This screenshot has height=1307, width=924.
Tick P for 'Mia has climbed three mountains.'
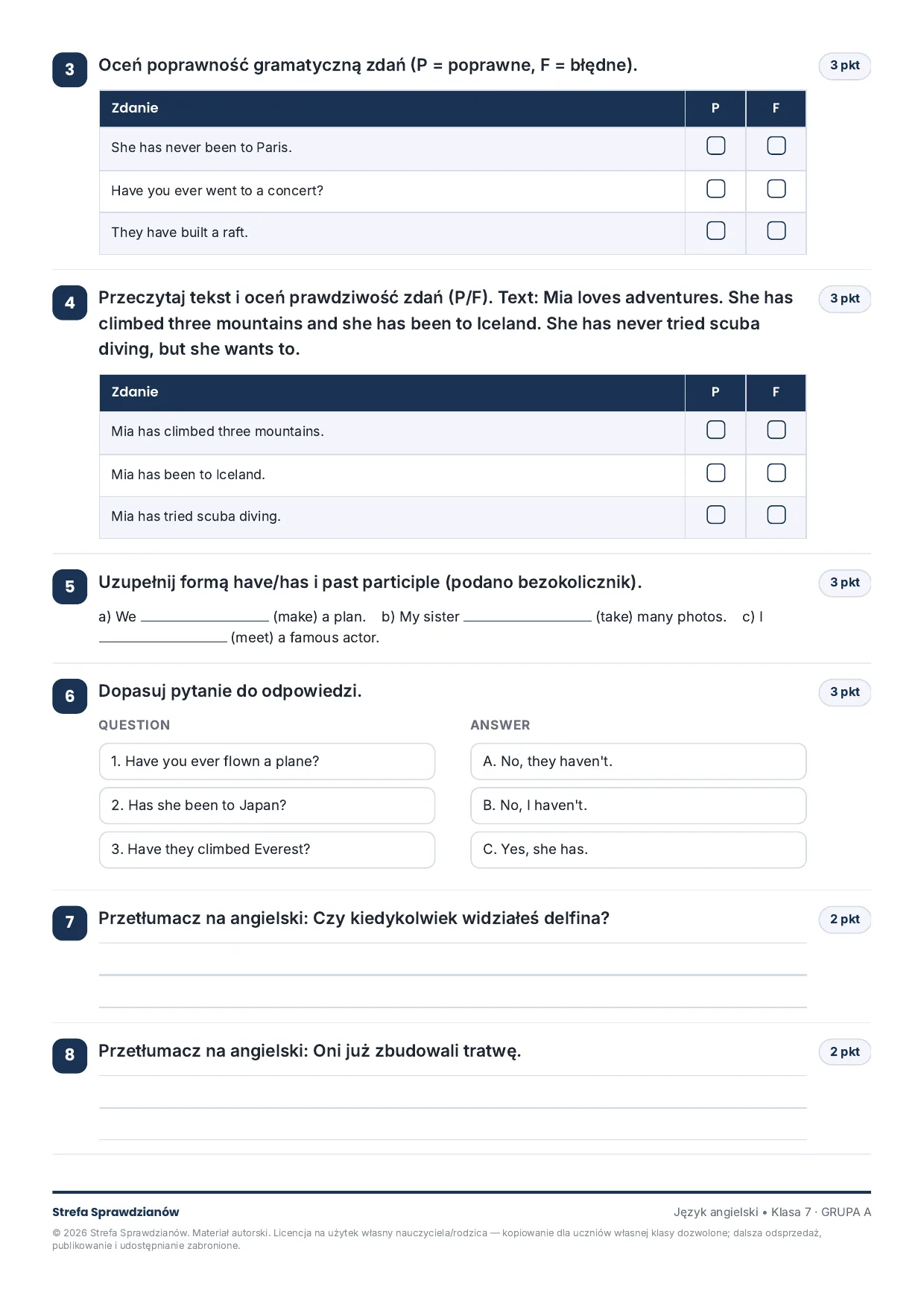coord(715,429)
